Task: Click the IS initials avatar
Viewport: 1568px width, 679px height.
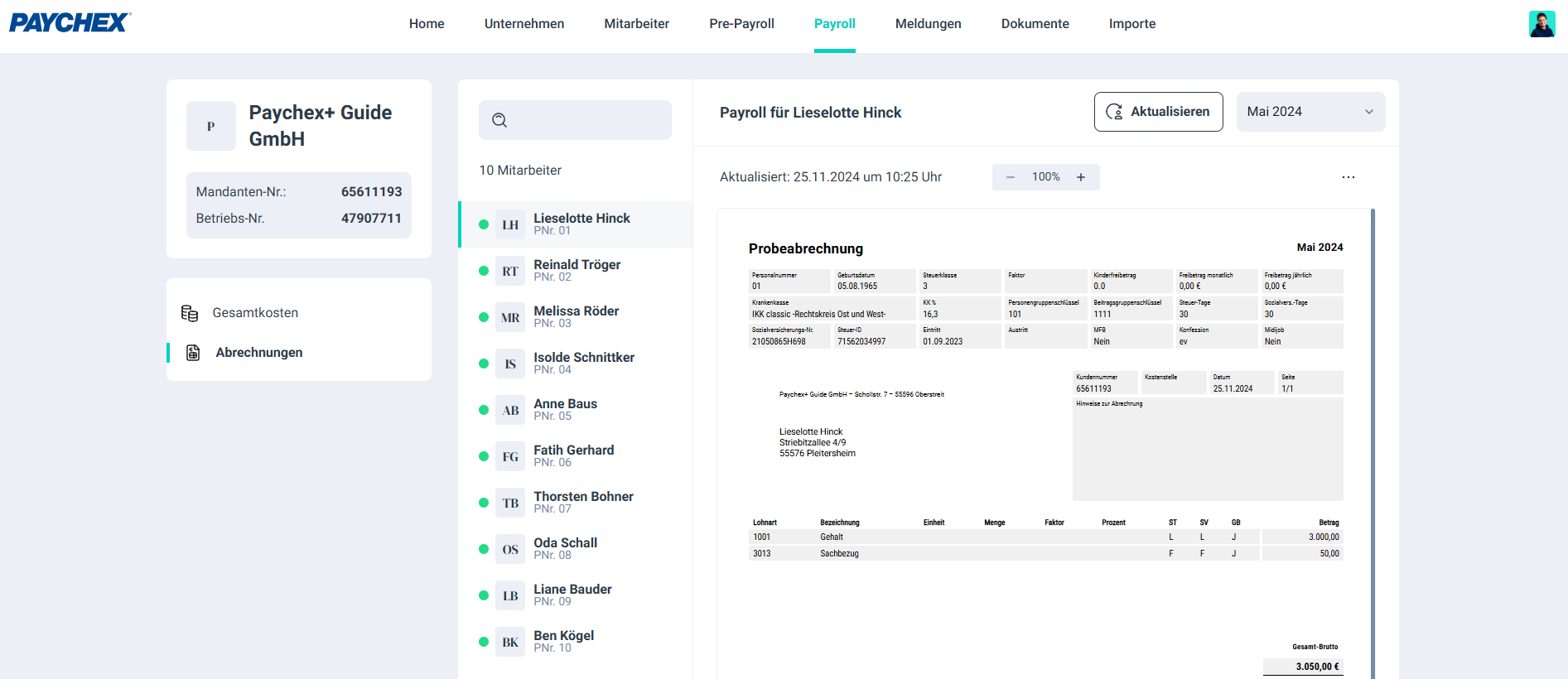Action: click(510, 364)
